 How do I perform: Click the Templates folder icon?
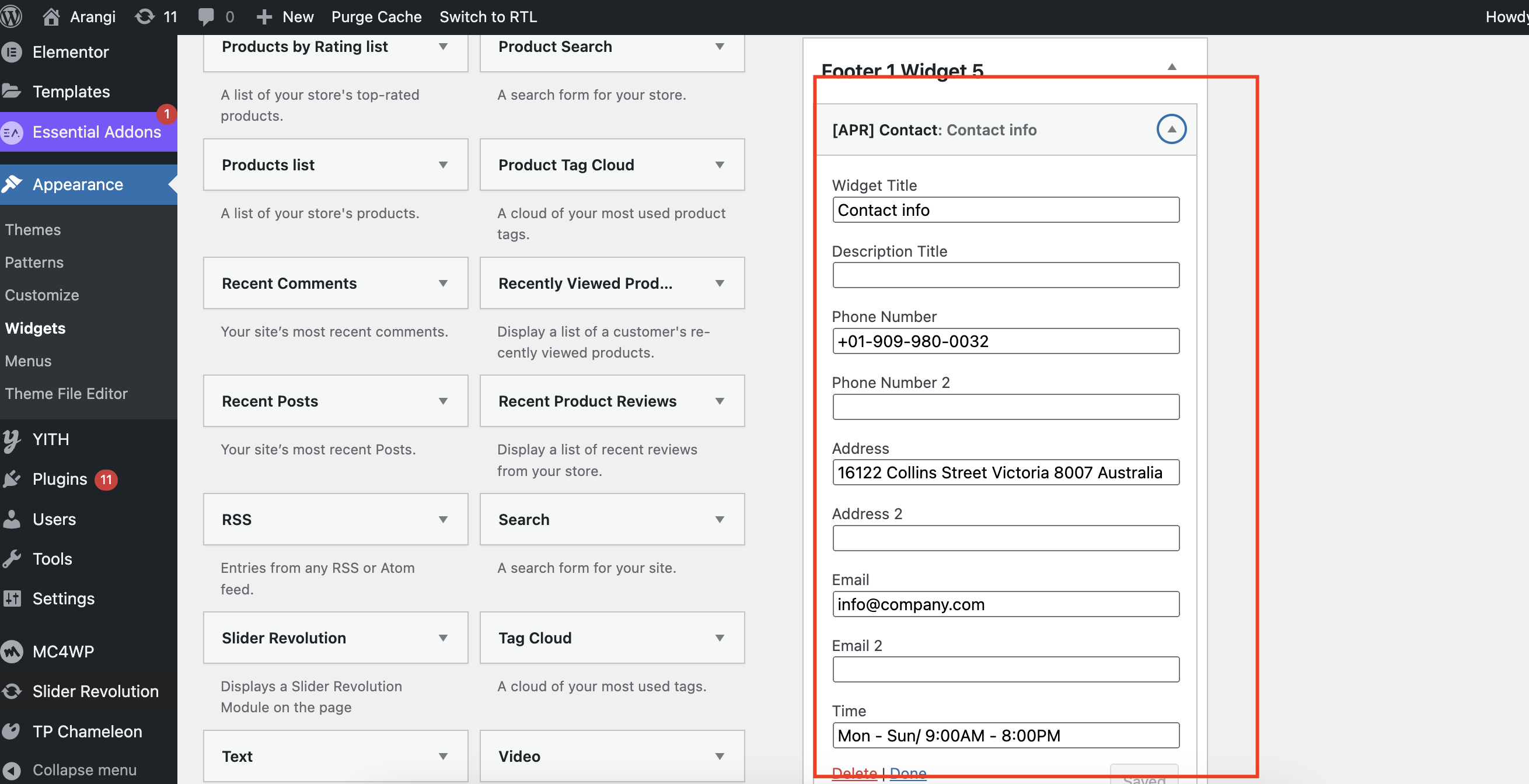(12, 92)
